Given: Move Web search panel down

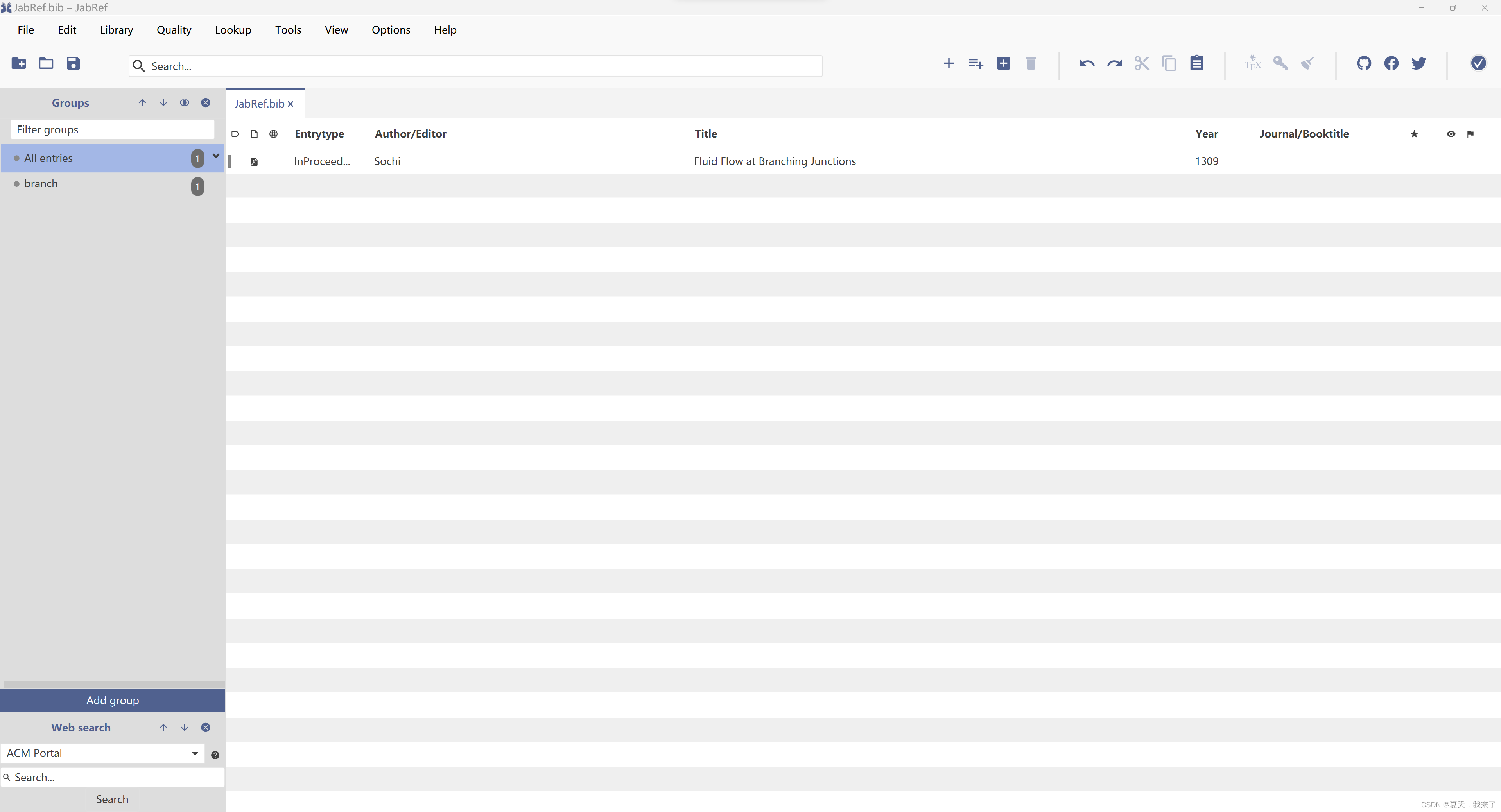Looking at the screenshot, I should tap(184, 728).
